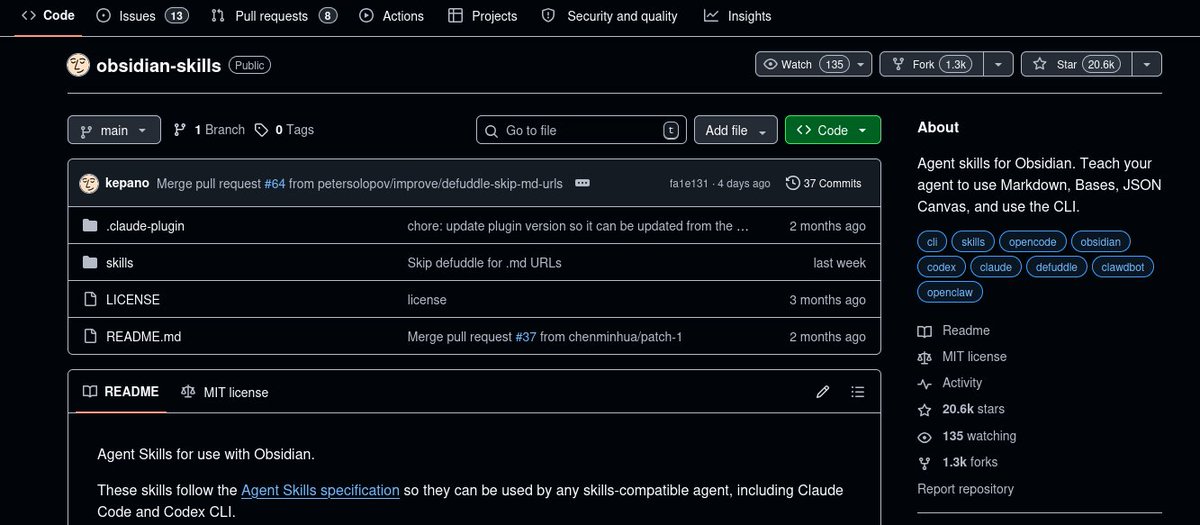This screenshot has width=1200, height=525.
Task: Open Readme link in About sidebar
Action: coord(954,331)
